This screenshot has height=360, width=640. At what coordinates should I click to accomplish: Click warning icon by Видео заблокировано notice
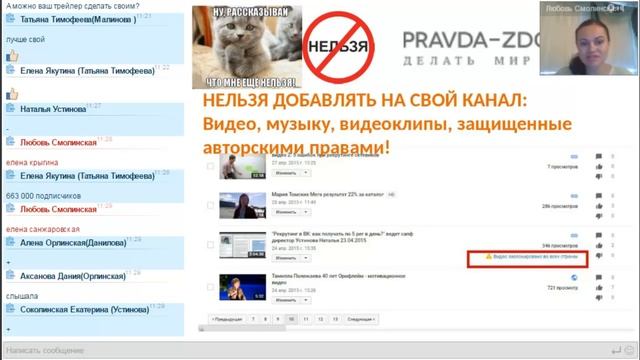pos(489,257)
